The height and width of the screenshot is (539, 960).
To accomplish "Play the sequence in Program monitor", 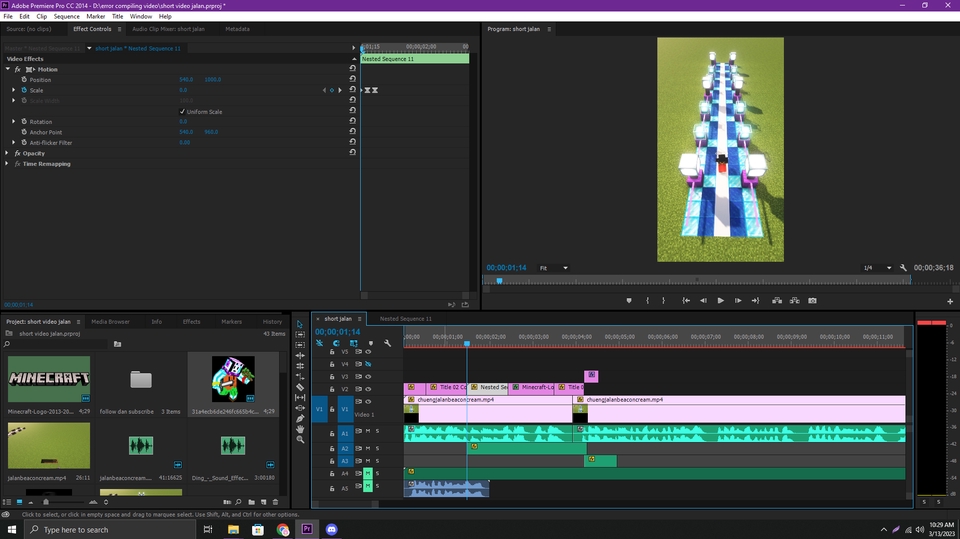I will (721, 301).
